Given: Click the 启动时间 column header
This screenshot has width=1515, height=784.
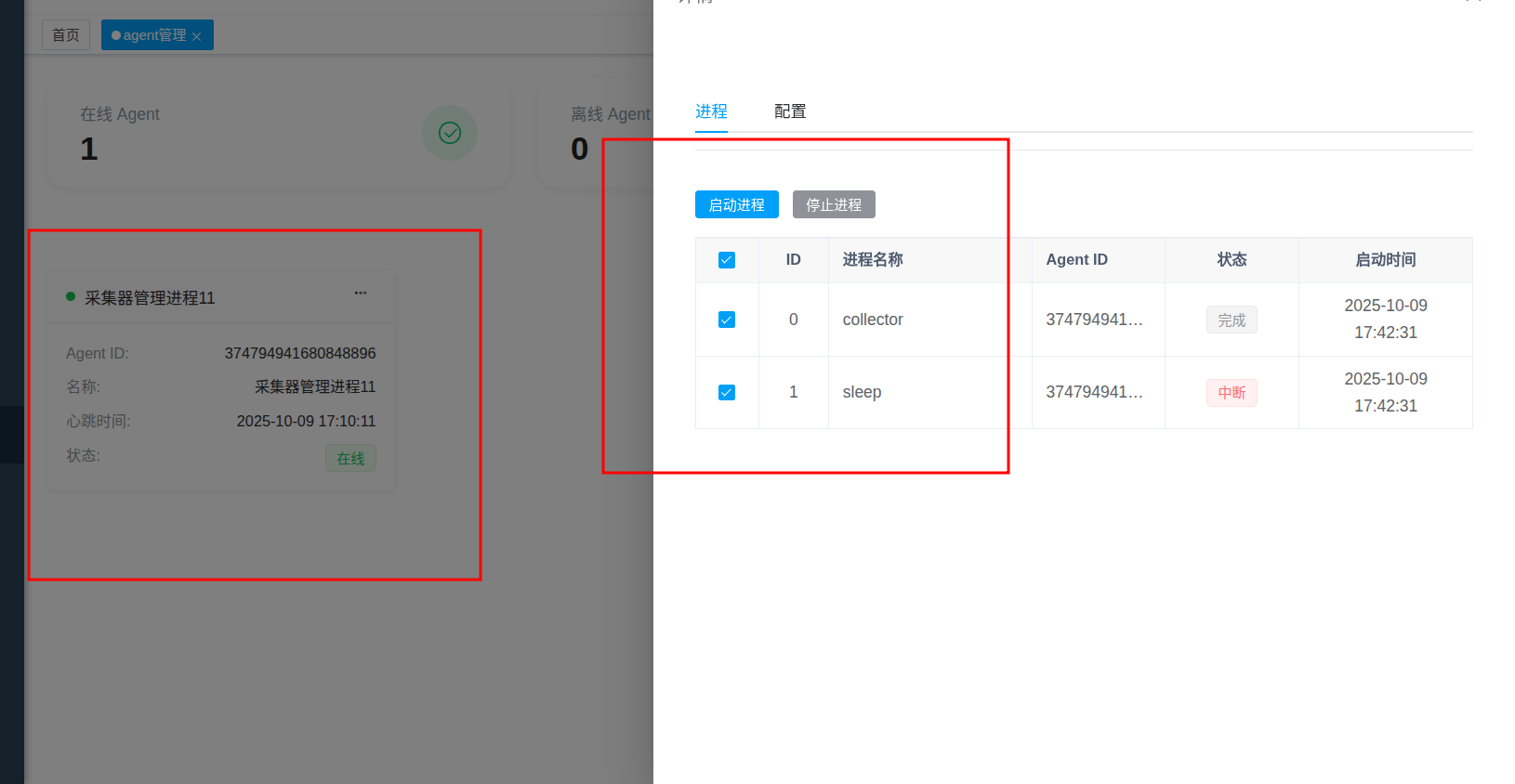Looking at the screenshot, I should (x=1385, y=260).
